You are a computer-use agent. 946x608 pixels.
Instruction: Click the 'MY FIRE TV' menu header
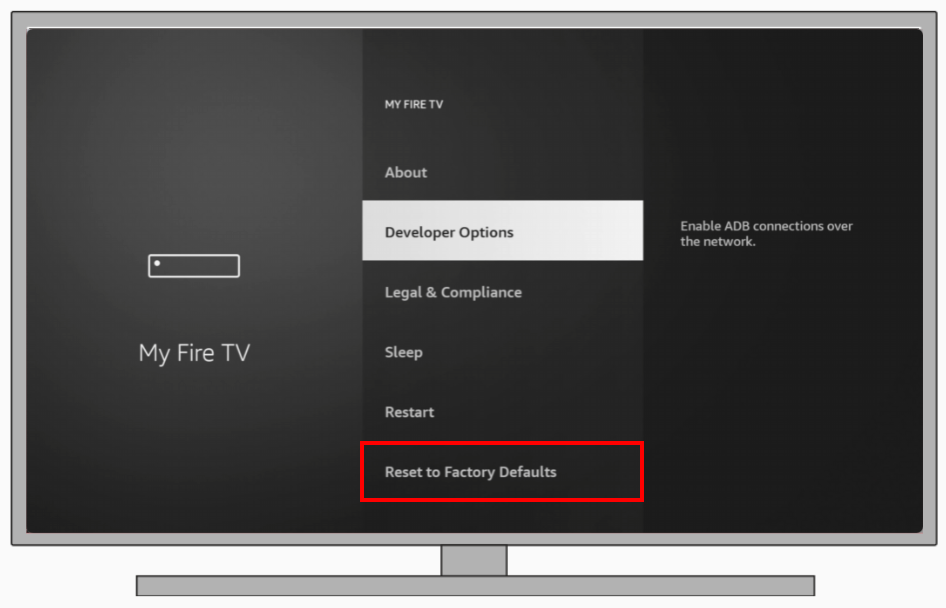click(414, 104)
